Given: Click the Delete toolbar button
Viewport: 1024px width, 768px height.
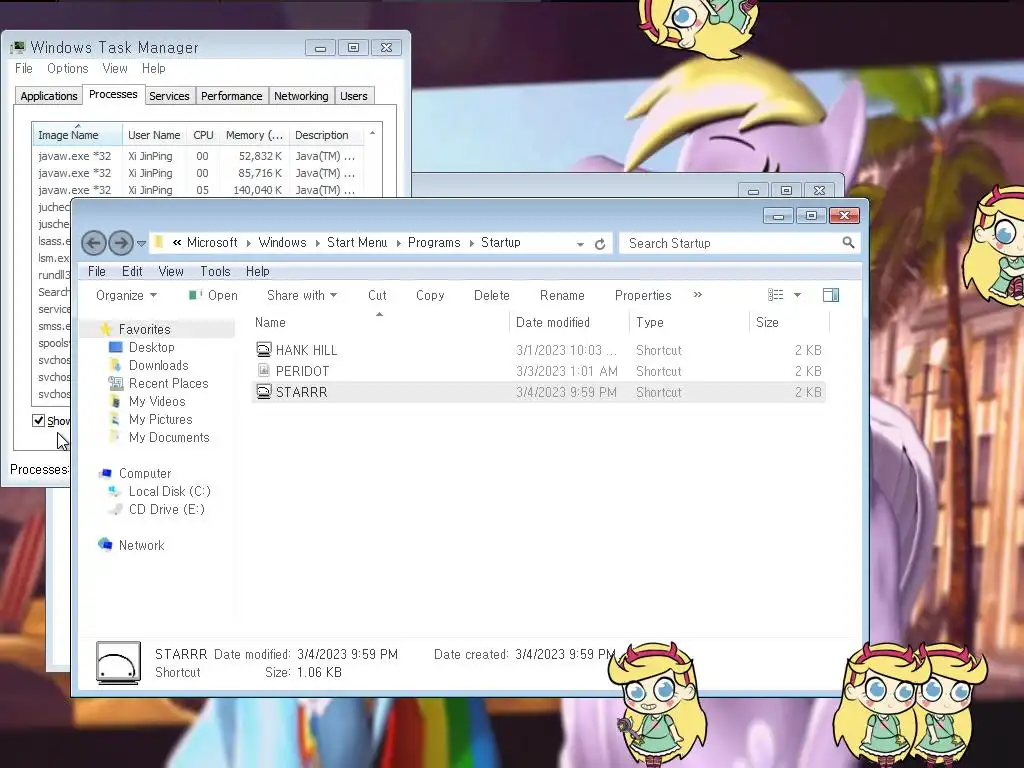Looking at the screenshot, I should point(492,295).
